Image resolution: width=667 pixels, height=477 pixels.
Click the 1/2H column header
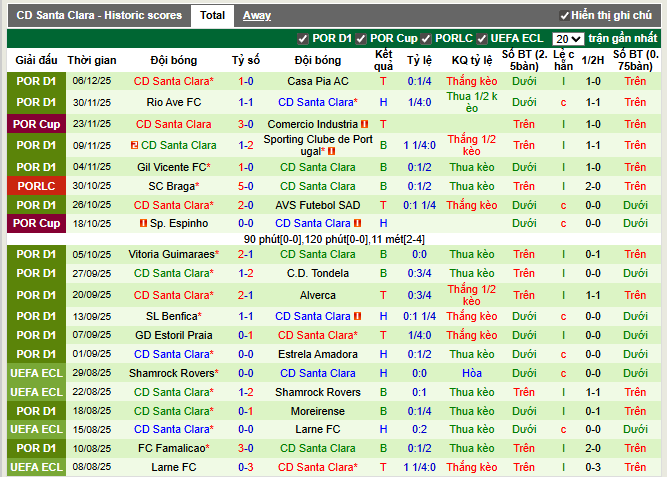point(593,60)
